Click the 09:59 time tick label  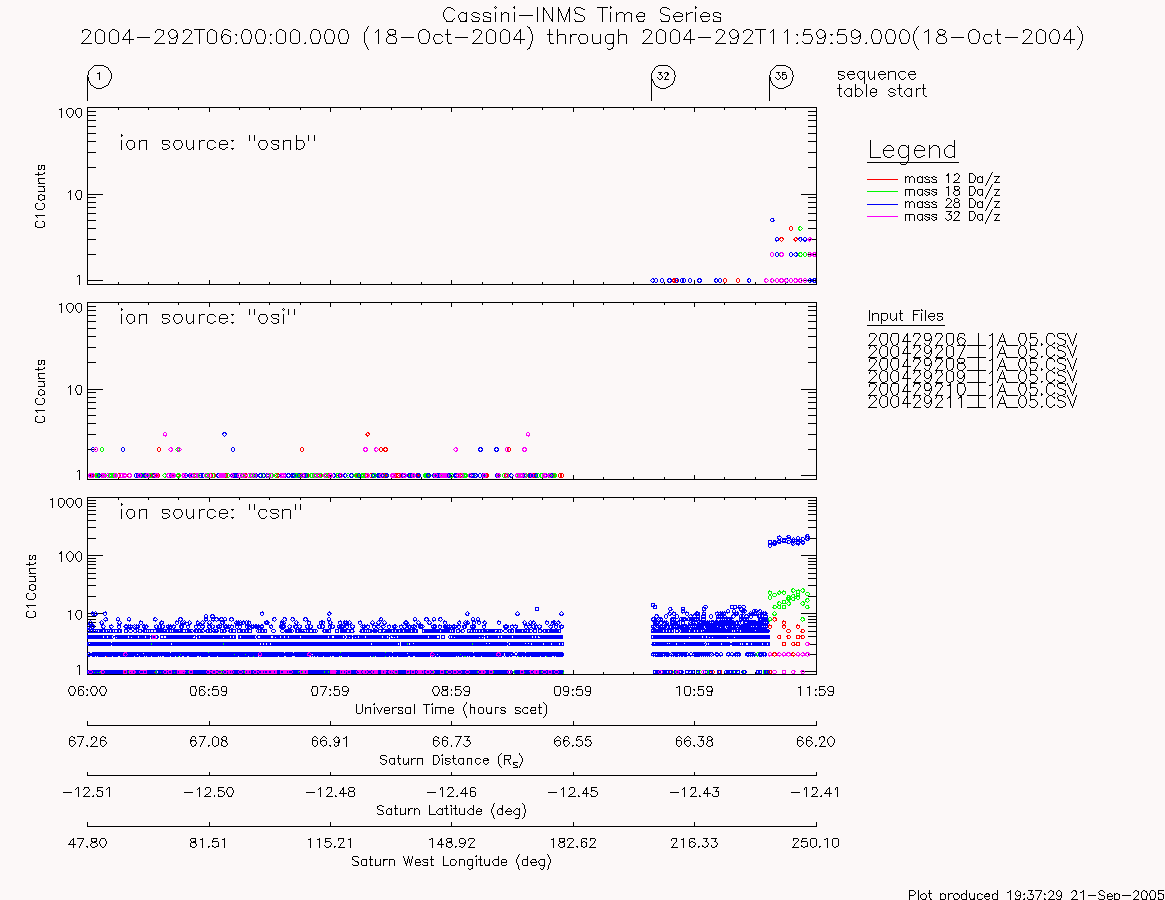pyautogui.click(x=573, y=691)
